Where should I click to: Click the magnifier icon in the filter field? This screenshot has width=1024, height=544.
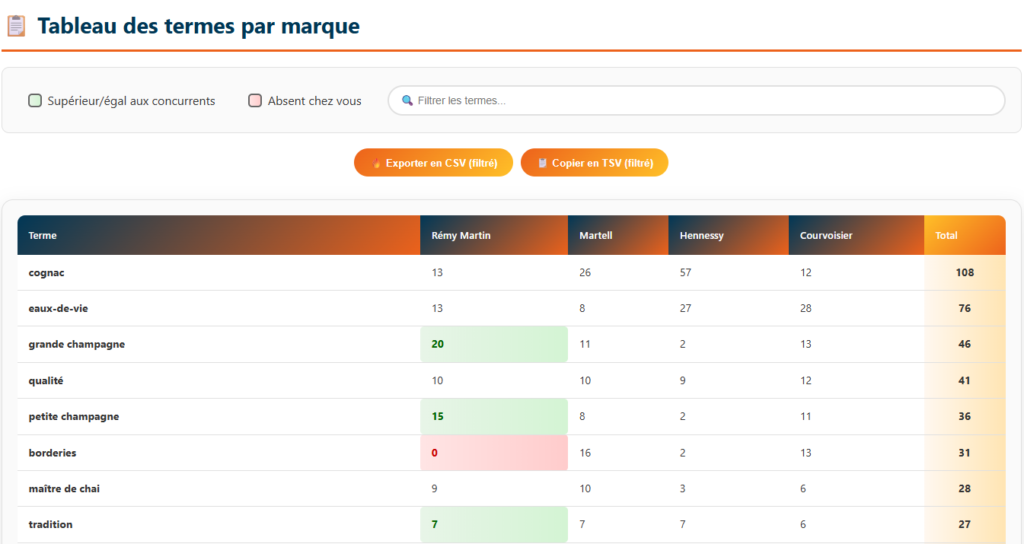[407, 101]
